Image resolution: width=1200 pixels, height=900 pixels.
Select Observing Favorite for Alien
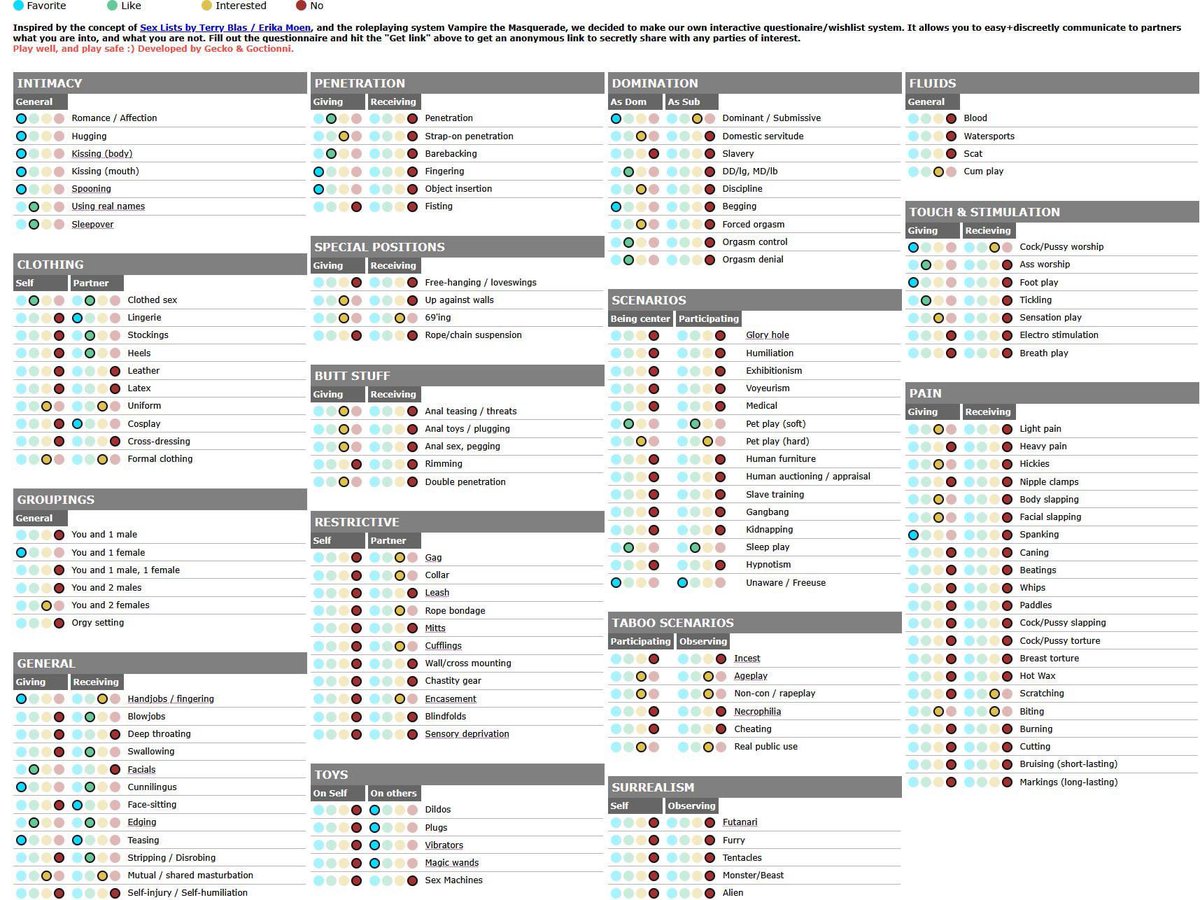click(x=672, y=893)
